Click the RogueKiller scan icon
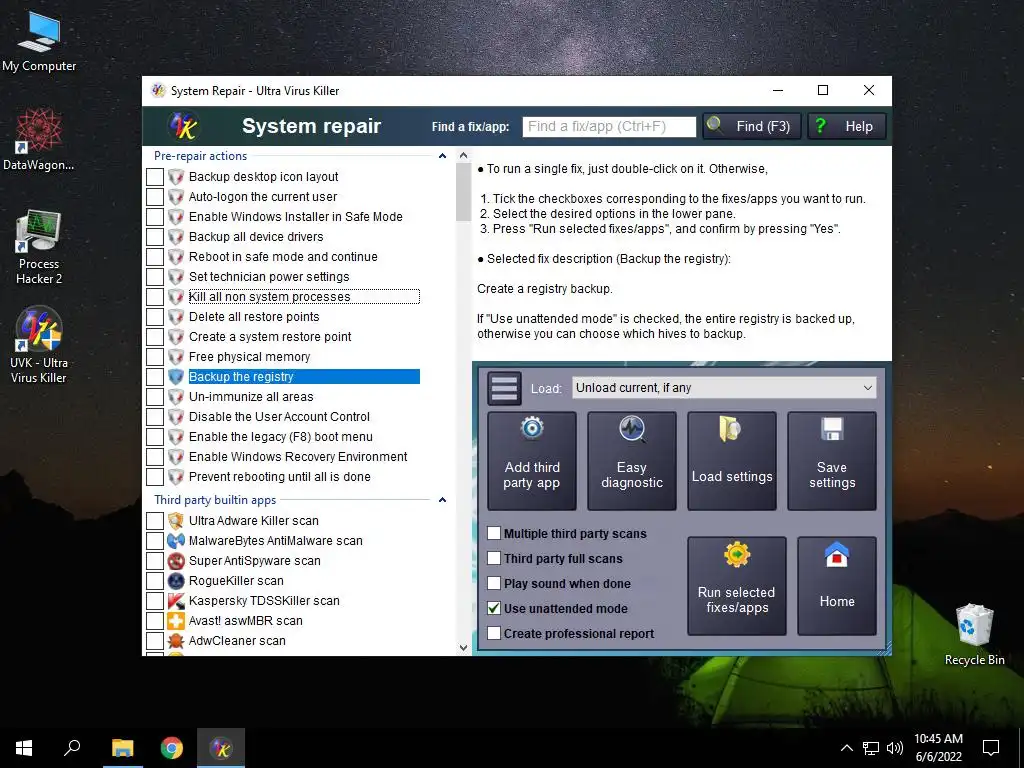The width and height of the screenshot is (1024, 768). pyautogui.click(x=176, y=581)
